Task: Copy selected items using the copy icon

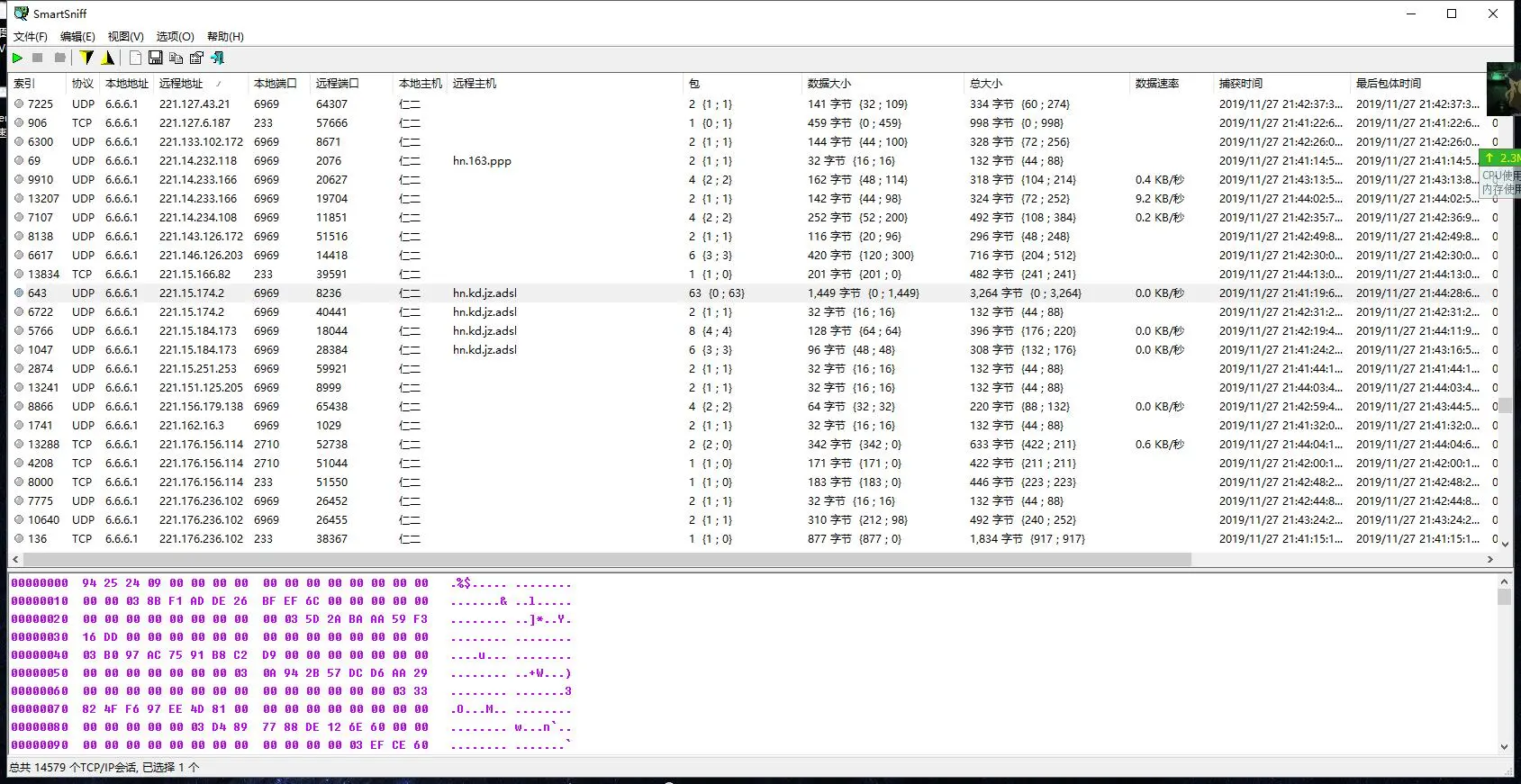Action: pyautogui.click(x=176, y=58)
